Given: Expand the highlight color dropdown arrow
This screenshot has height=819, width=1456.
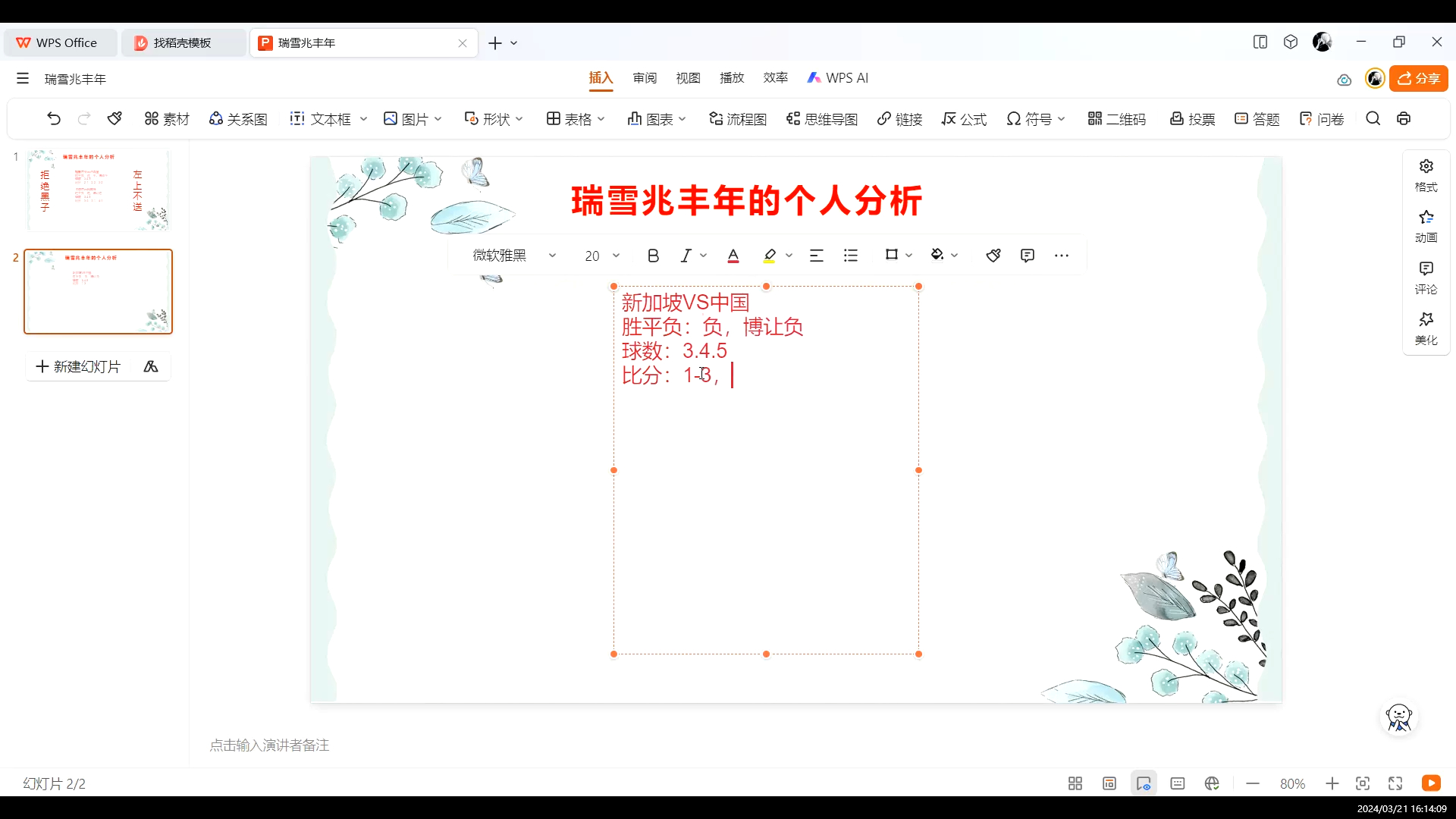Looking at the screenshot, I should click(789, 256).
